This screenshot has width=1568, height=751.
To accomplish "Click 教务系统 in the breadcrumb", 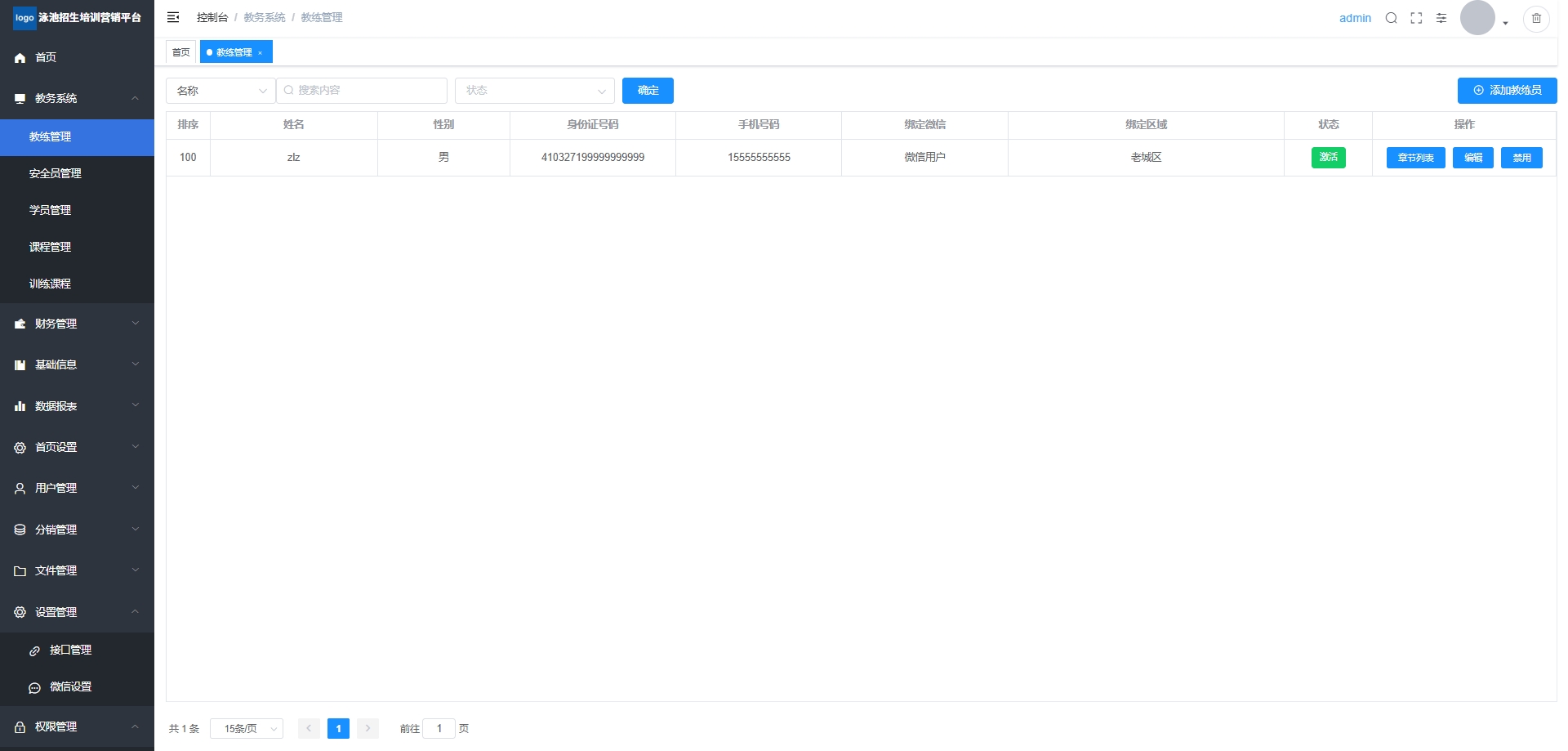I will coord(265,17).
